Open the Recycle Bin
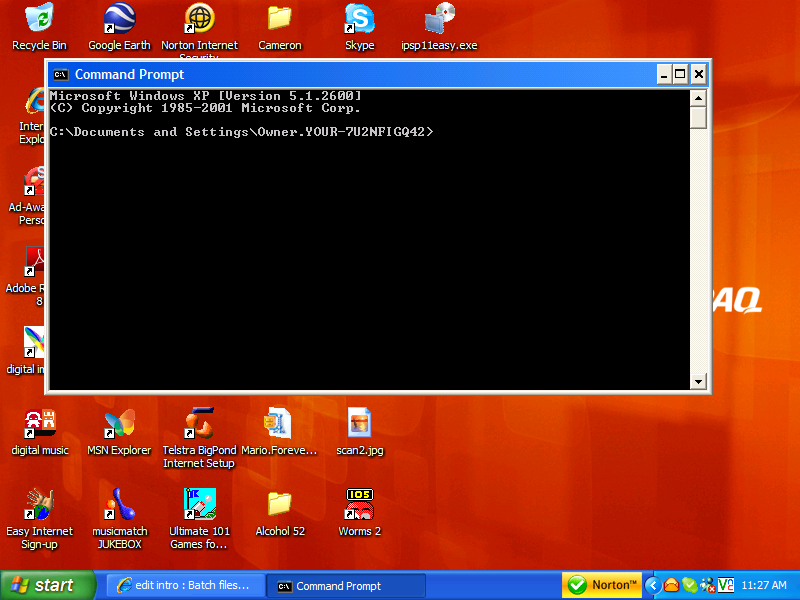Image resolution: width=800 pixels, height=600 pixels. [39, 20]
